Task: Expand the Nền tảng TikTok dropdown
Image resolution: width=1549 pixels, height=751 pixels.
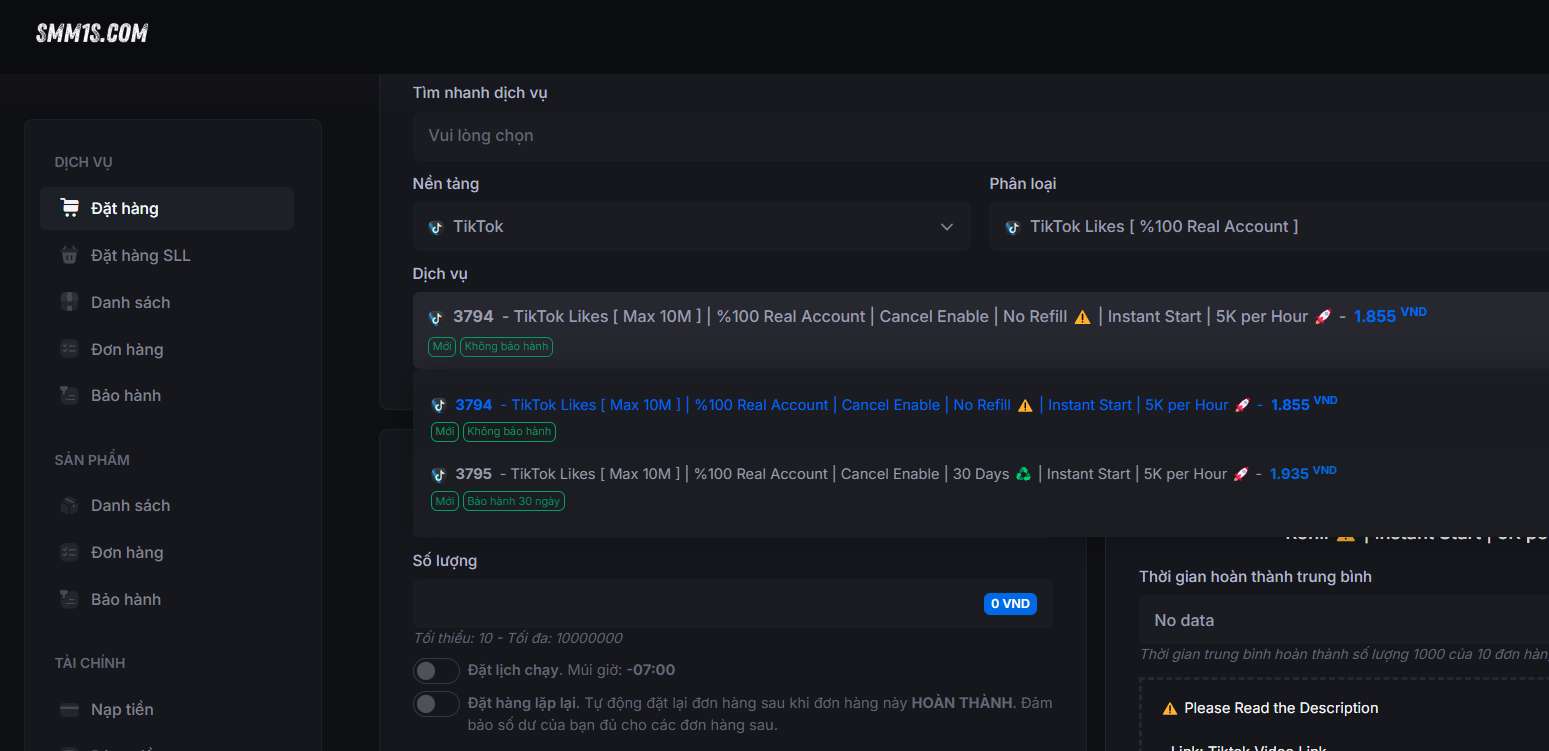Action: tap(691, 226)
